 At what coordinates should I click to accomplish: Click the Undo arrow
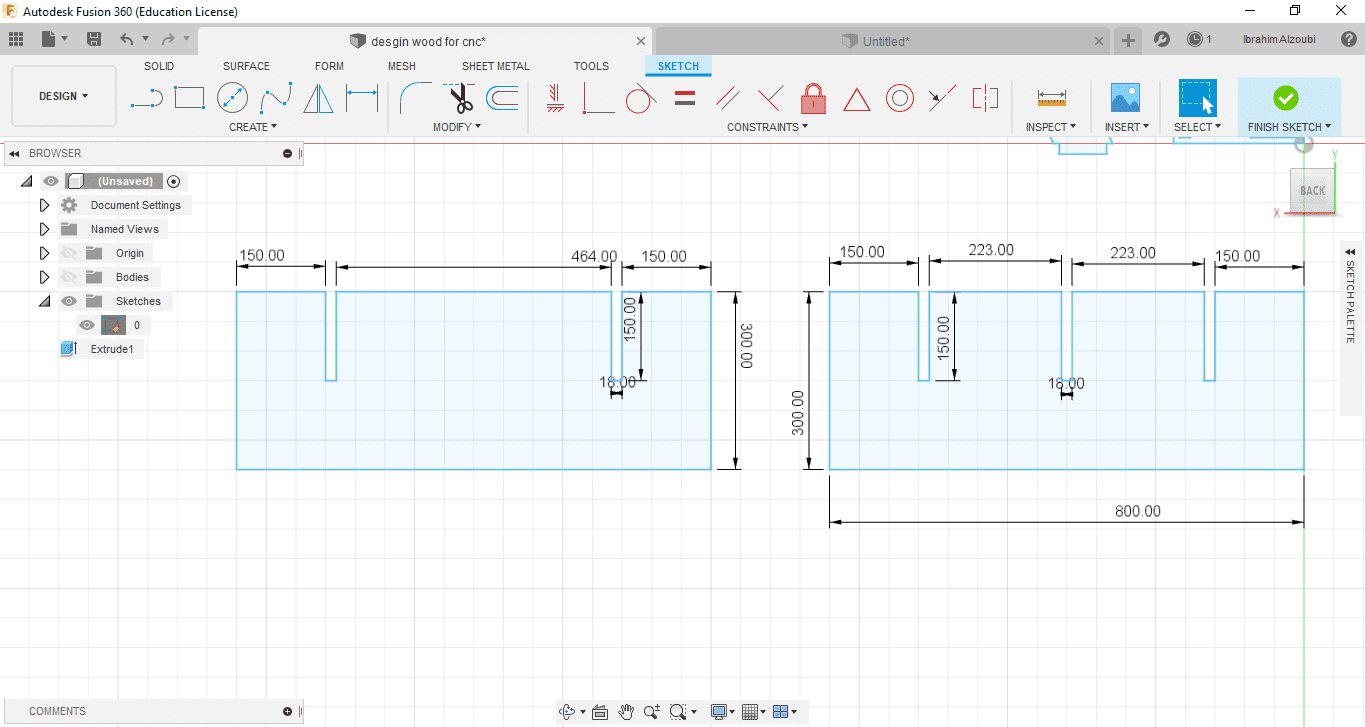pyautogui.click(x=126, y=39)
